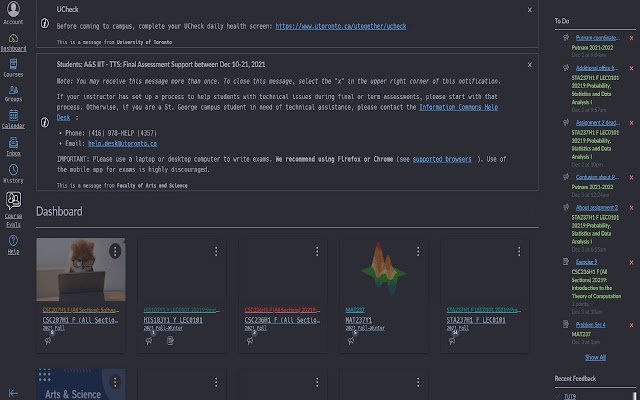Open assignments icon on HIS103Y1 card

pos(170,341)
